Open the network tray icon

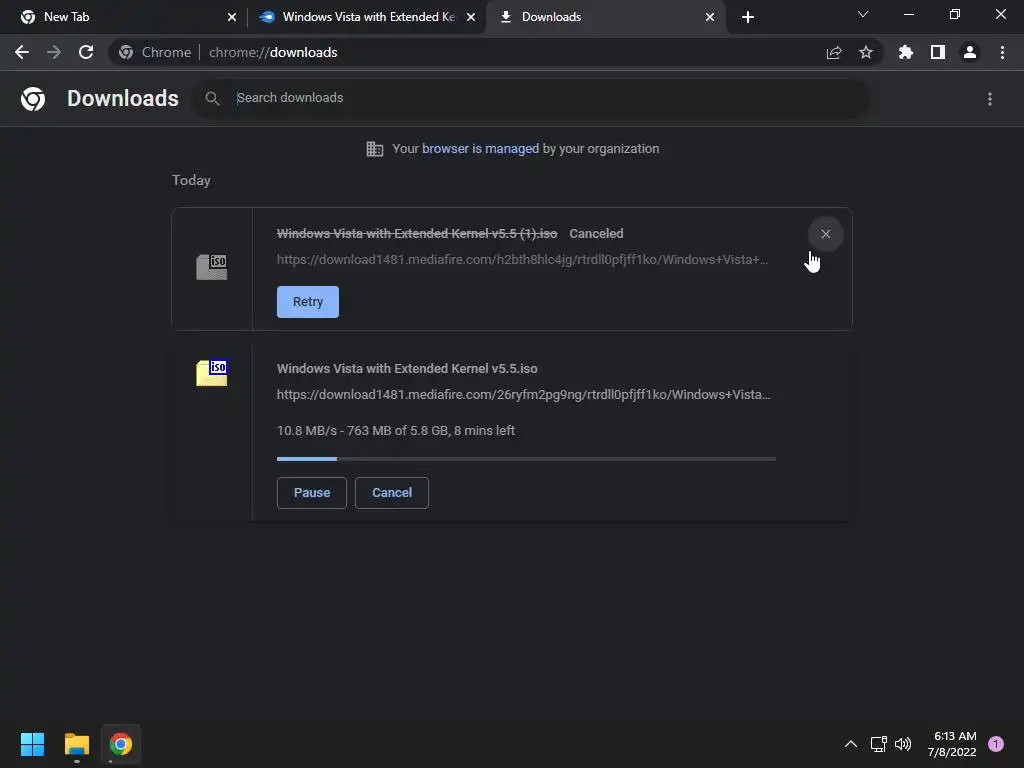pos(878,744)
